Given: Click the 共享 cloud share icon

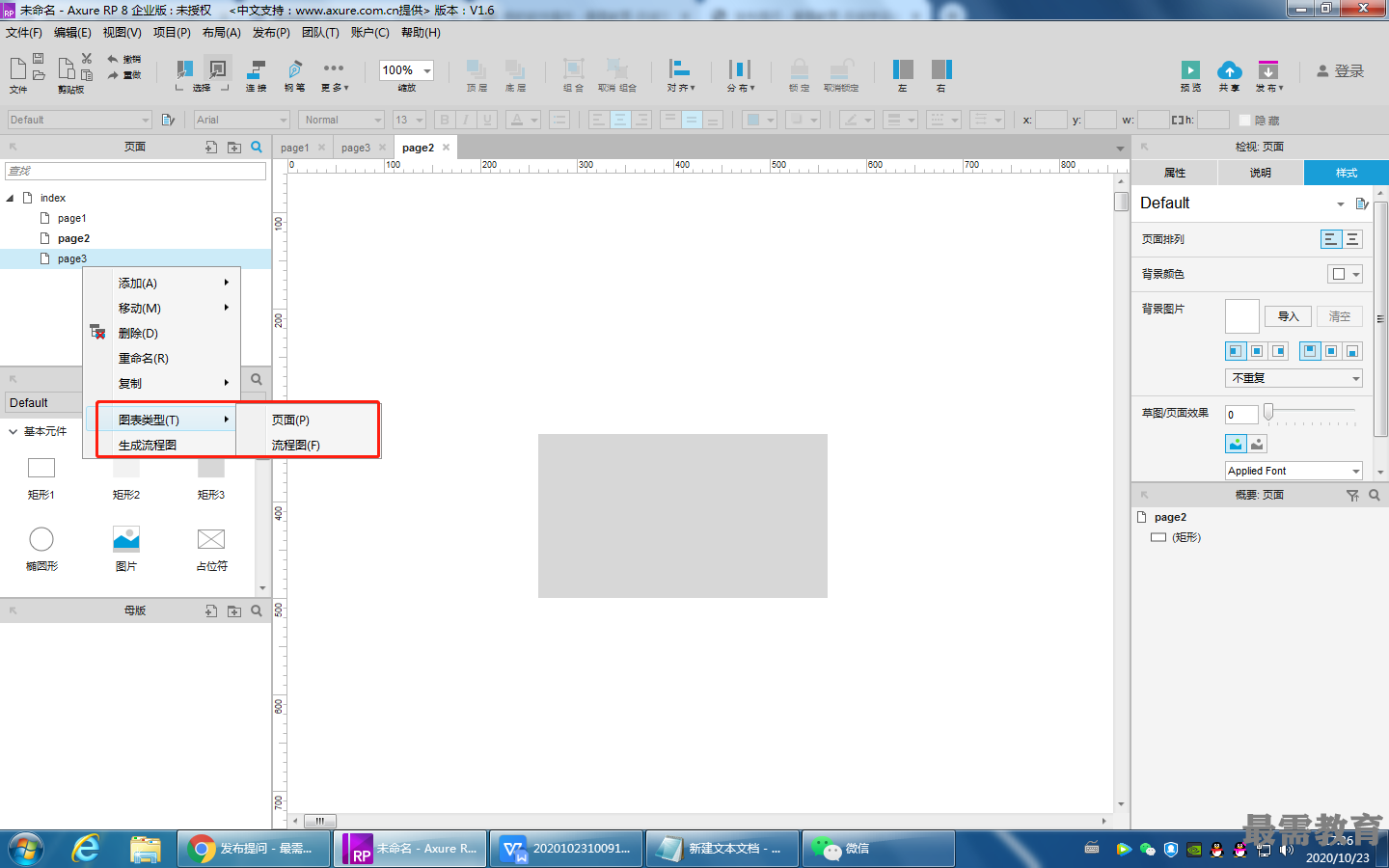Looking at the screenshot, I should pos(1229,70).
